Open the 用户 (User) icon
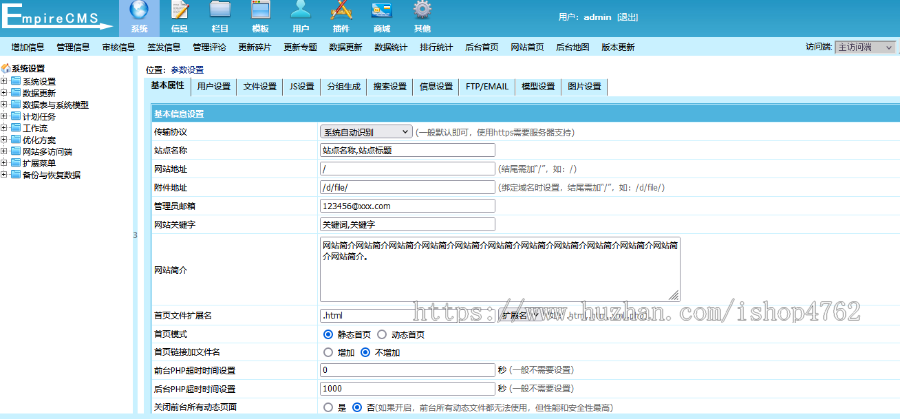The width and height of the screenshot is (900, 419). click(300, 14)
